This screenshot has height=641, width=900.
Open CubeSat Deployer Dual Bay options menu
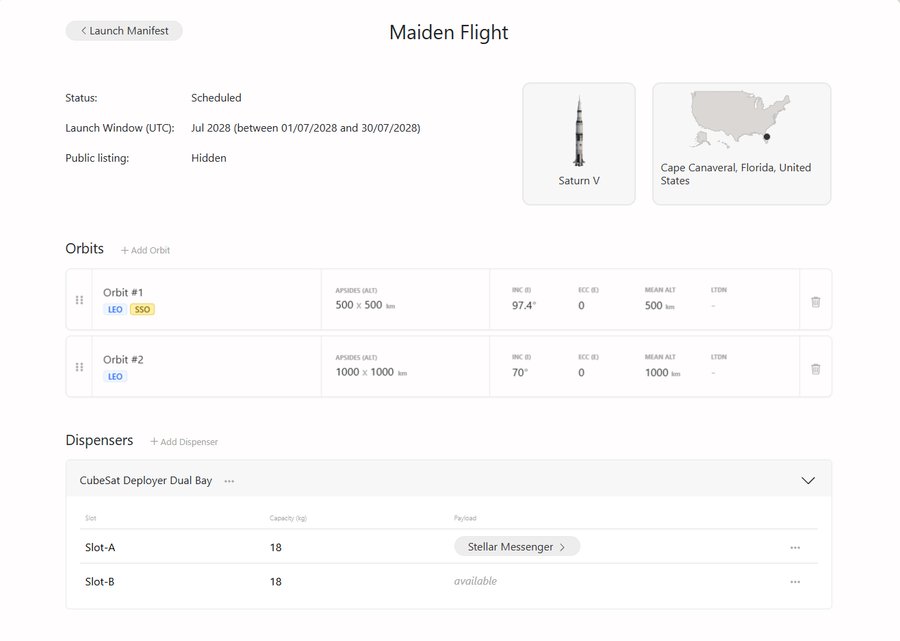click(x=230, y=481)
